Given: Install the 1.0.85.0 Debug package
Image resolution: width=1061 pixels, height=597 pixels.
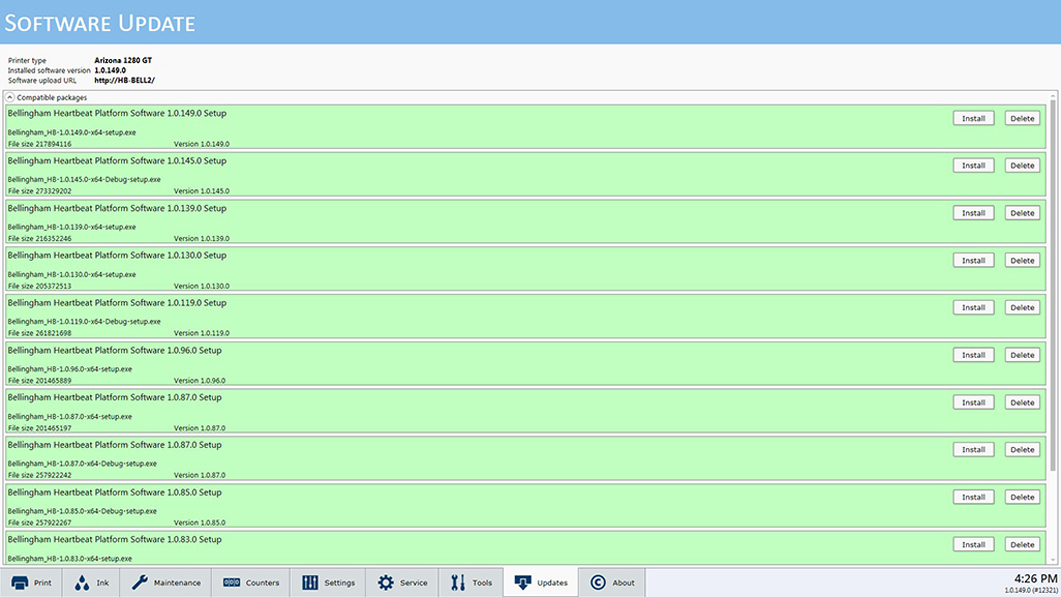Looking at the screenshot, I should pyautogui.click(x=974, y=498).
